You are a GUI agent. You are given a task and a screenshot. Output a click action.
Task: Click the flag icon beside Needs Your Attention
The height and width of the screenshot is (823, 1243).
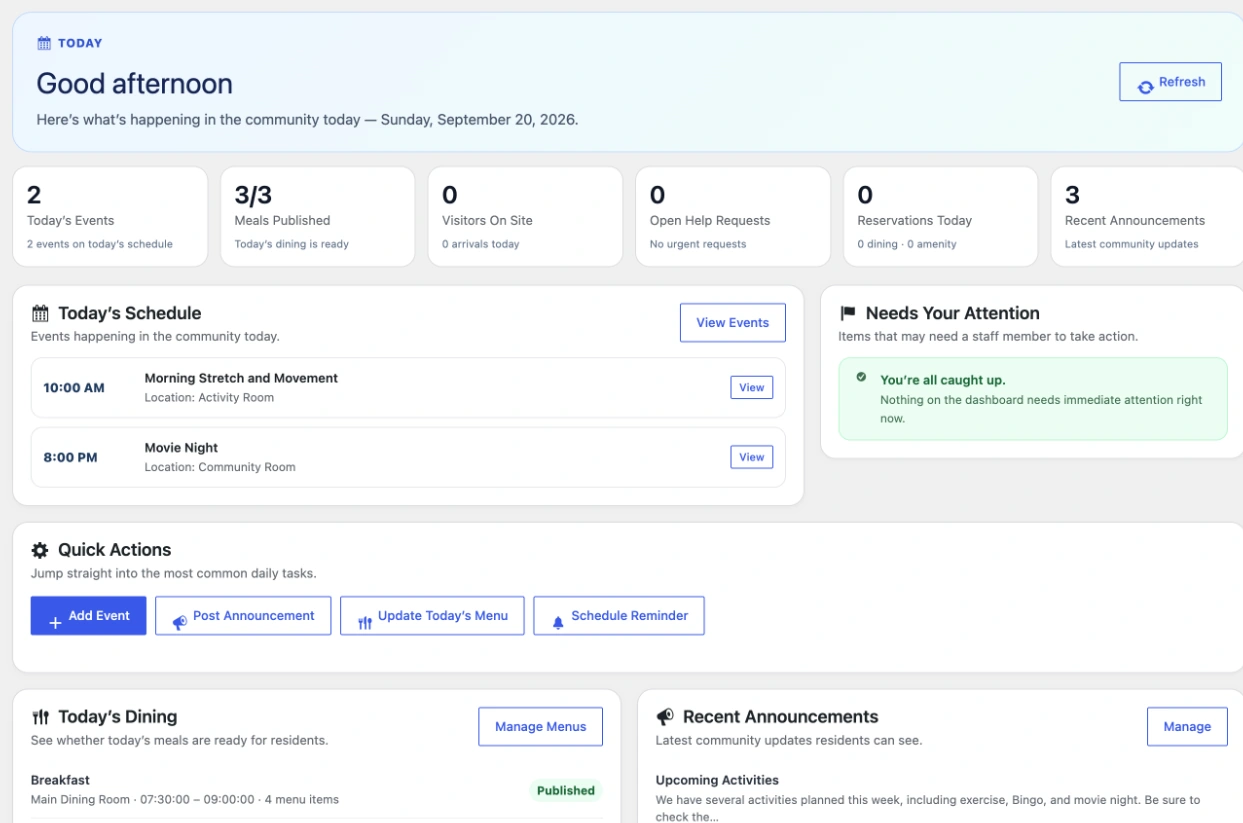click(848, 313)
